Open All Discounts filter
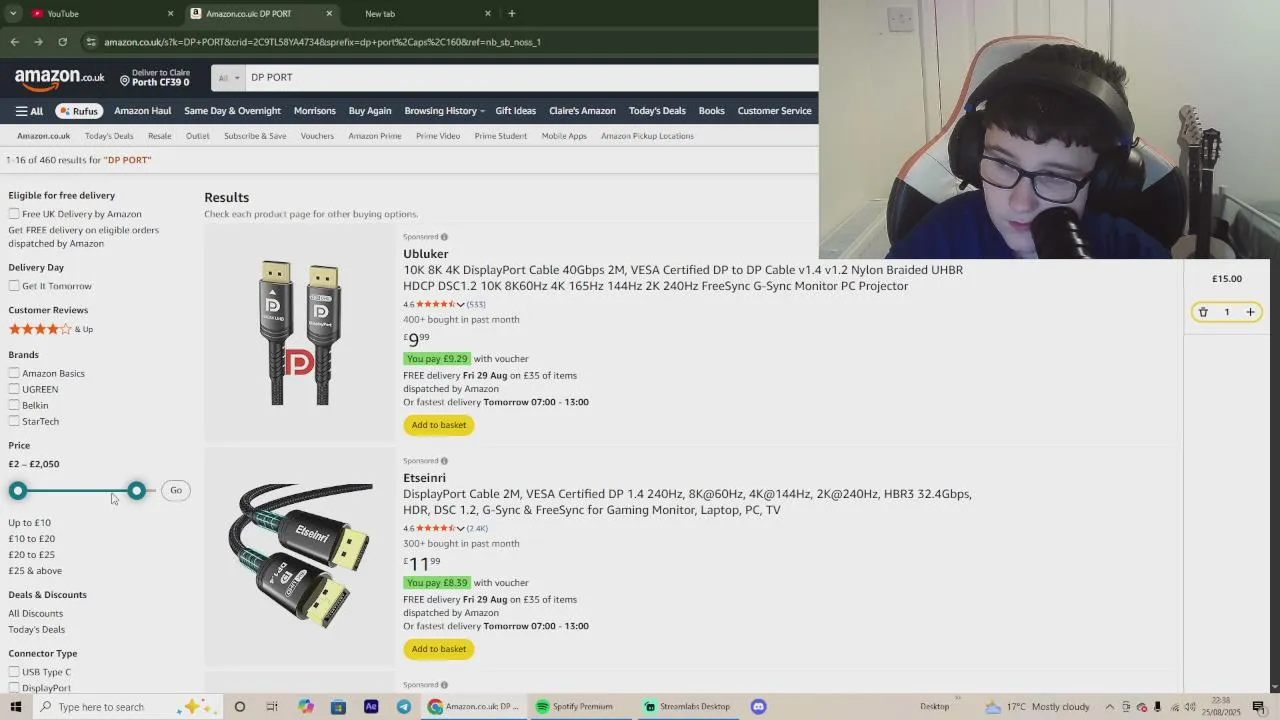1280x720 pixels. click(x=36, y=614)
